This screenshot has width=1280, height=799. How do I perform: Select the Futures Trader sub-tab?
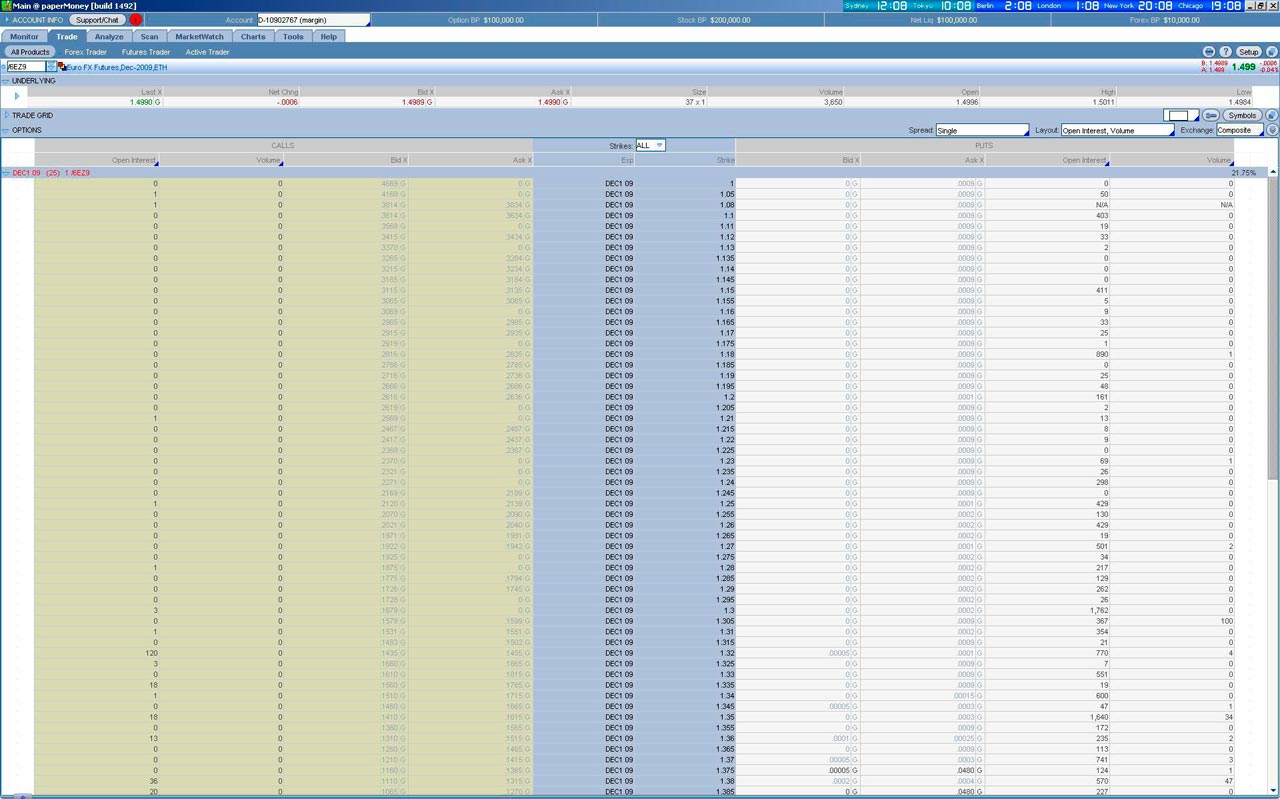[x=146, y=52]
